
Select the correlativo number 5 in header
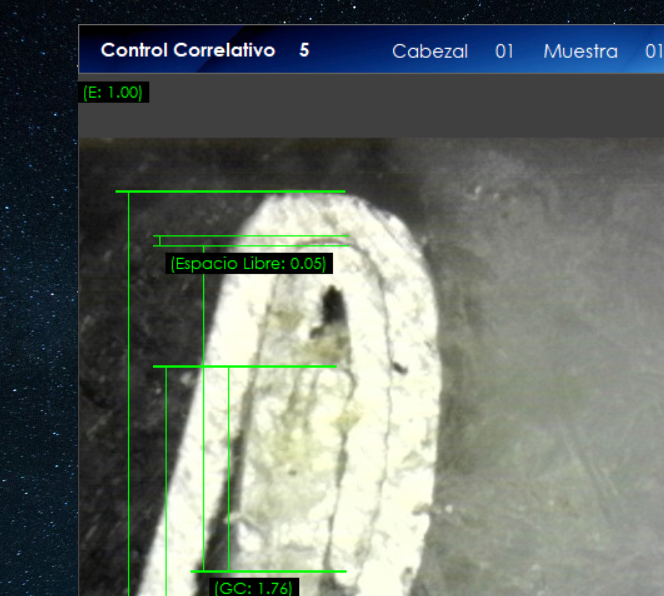(x=304, y=50)
